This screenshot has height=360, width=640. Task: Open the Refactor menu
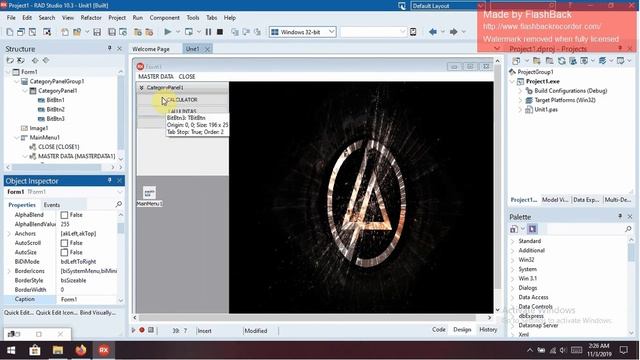[x=91, y=18]
